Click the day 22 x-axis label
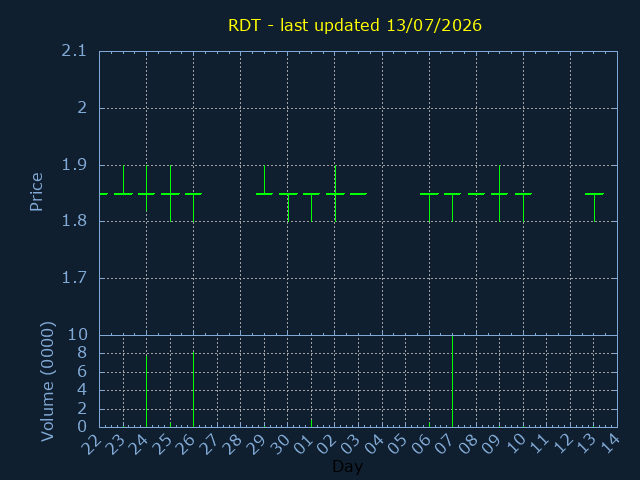 [x=91, y=445]
